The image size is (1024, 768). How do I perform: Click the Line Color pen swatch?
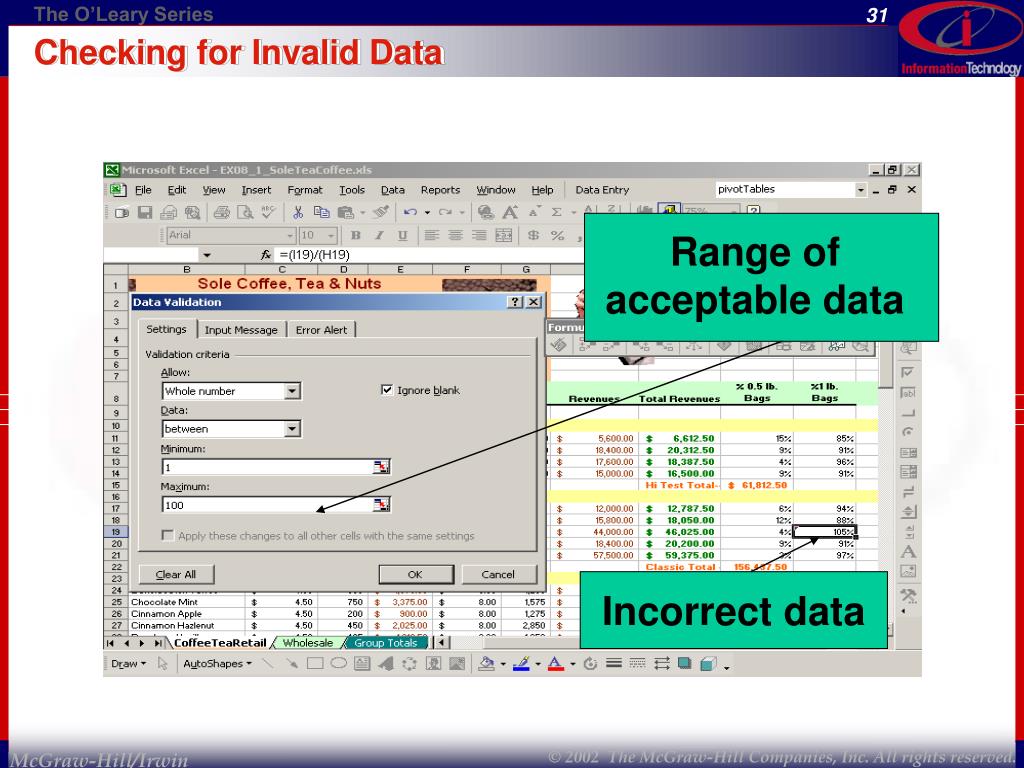point(520,664)
